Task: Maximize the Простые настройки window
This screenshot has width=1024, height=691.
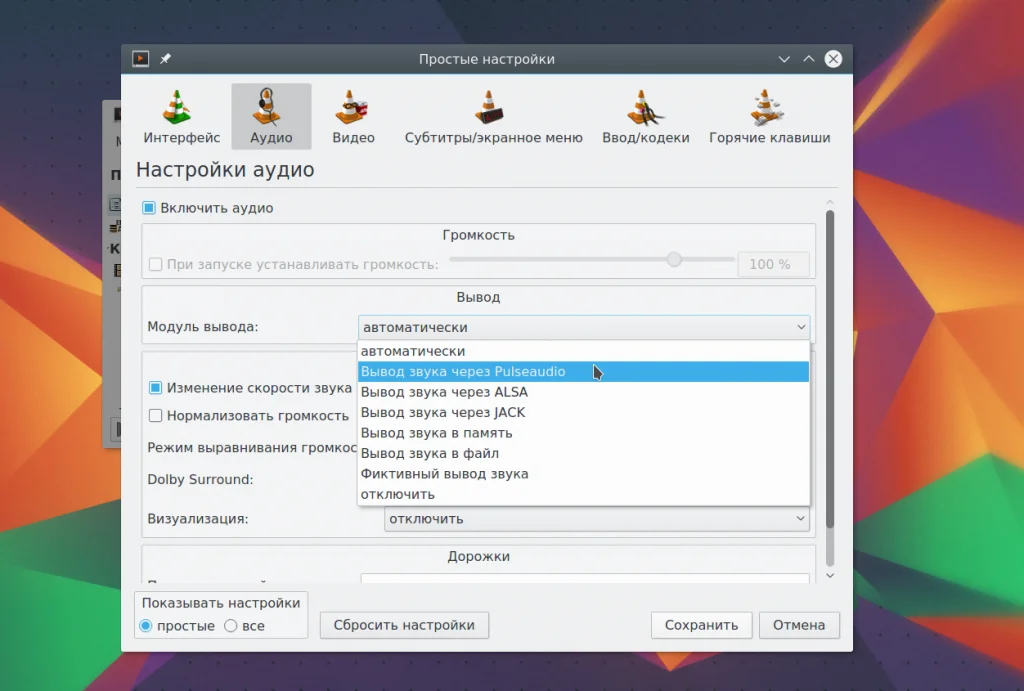Action: tap(808, 59)
